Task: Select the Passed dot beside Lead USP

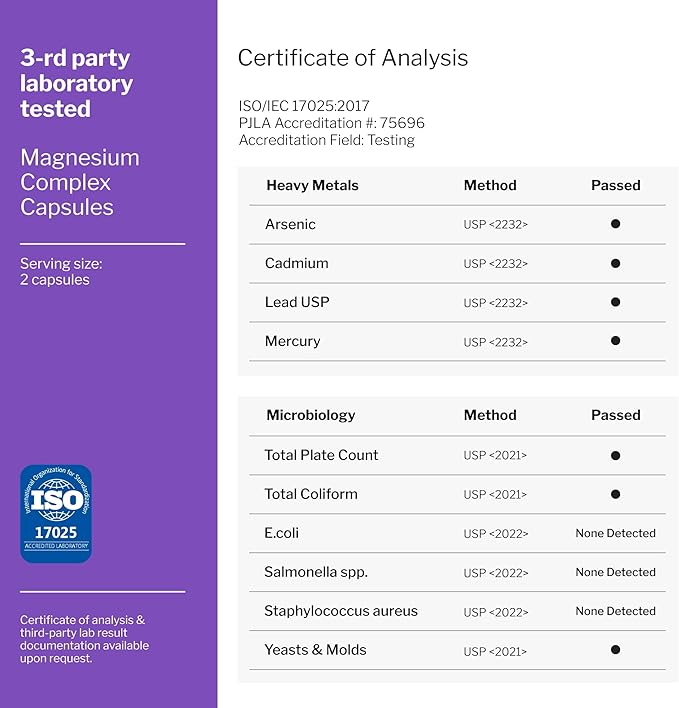Action: 615,302
